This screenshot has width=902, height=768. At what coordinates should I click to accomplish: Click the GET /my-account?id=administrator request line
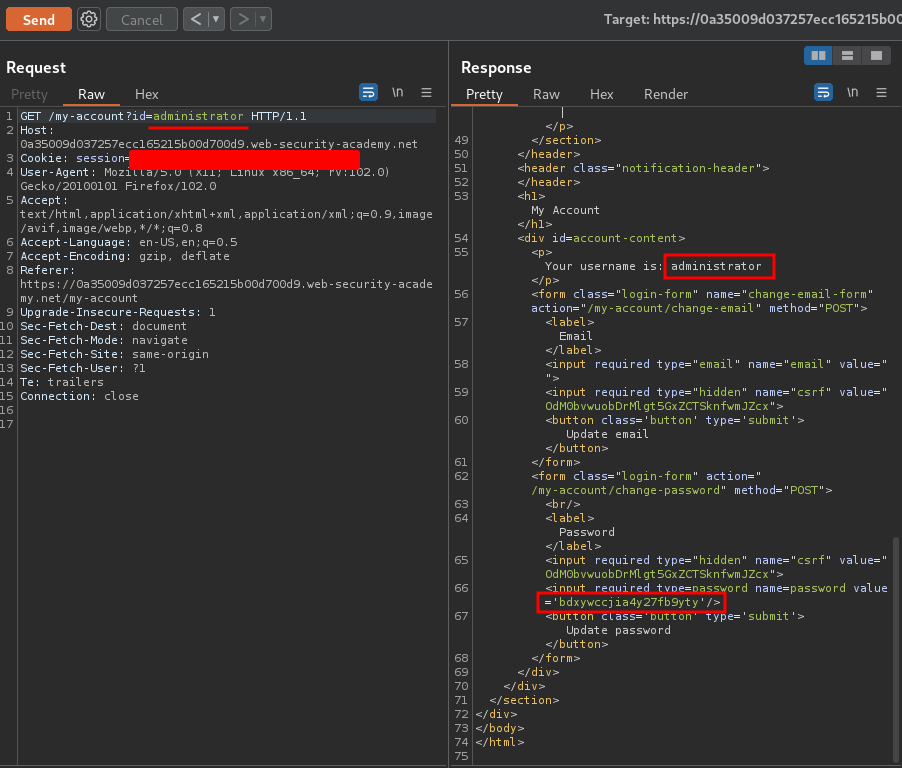point(163,116)
